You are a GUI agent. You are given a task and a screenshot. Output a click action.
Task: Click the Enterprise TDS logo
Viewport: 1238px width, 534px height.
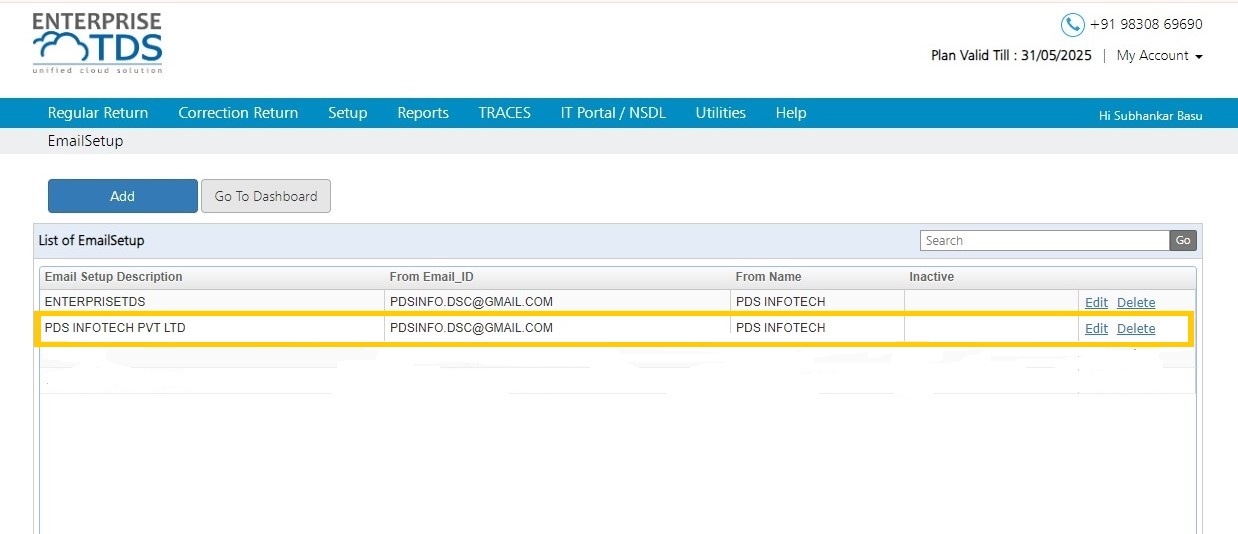pos(97,43)
